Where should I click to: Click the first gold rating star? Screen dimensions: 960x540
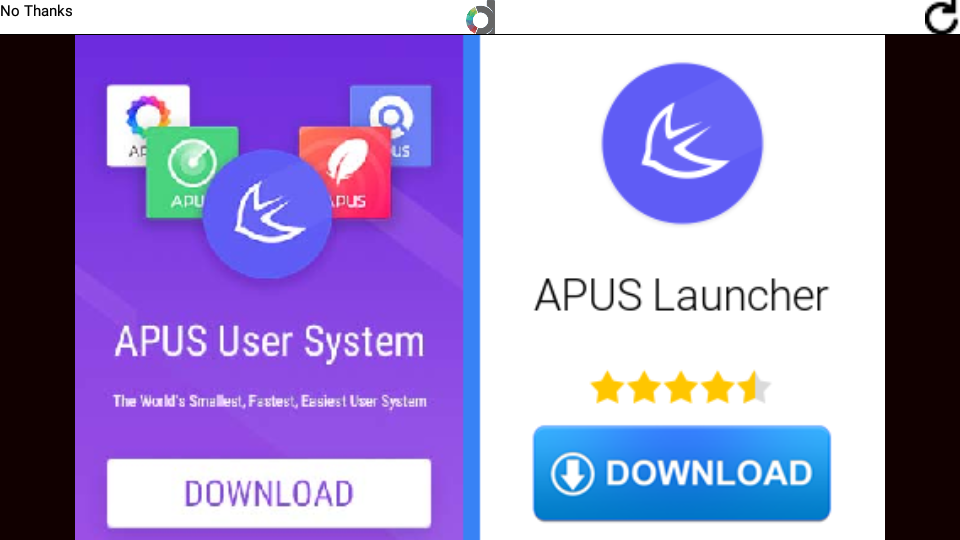607,388
